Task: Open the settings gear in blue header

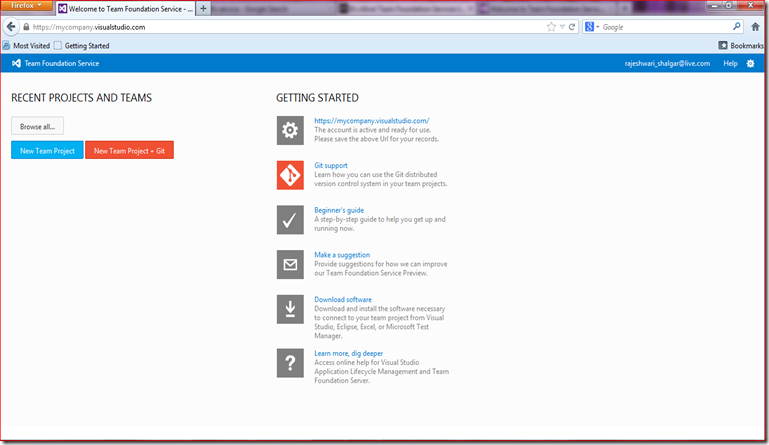Action: [x=750, y=63]
